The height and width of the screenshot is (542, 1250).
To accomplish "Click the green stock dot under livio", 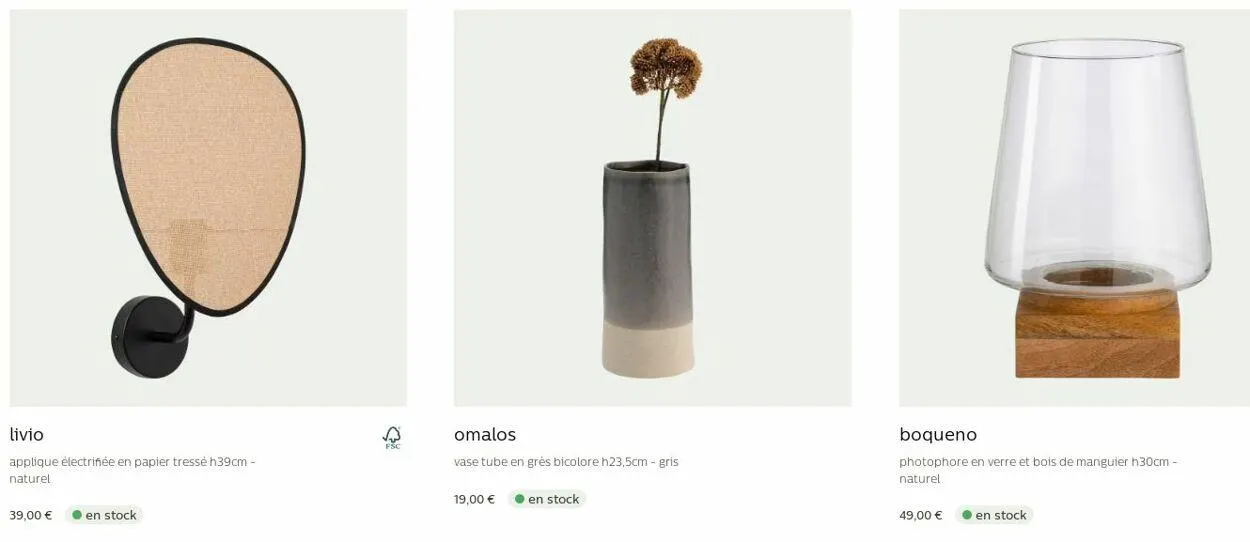I will [77, 515].
